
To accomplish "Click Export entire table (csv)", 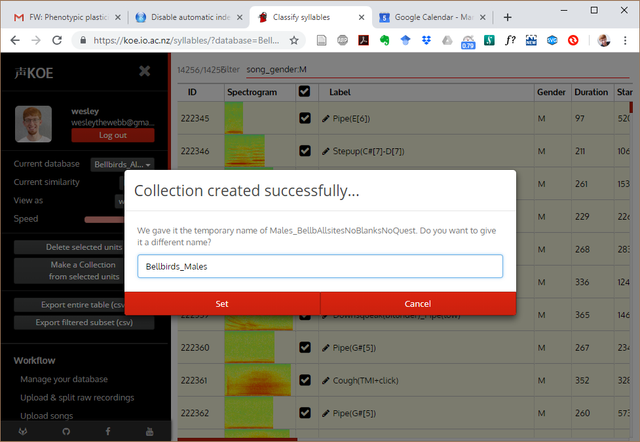I will [x=69, y=305].
